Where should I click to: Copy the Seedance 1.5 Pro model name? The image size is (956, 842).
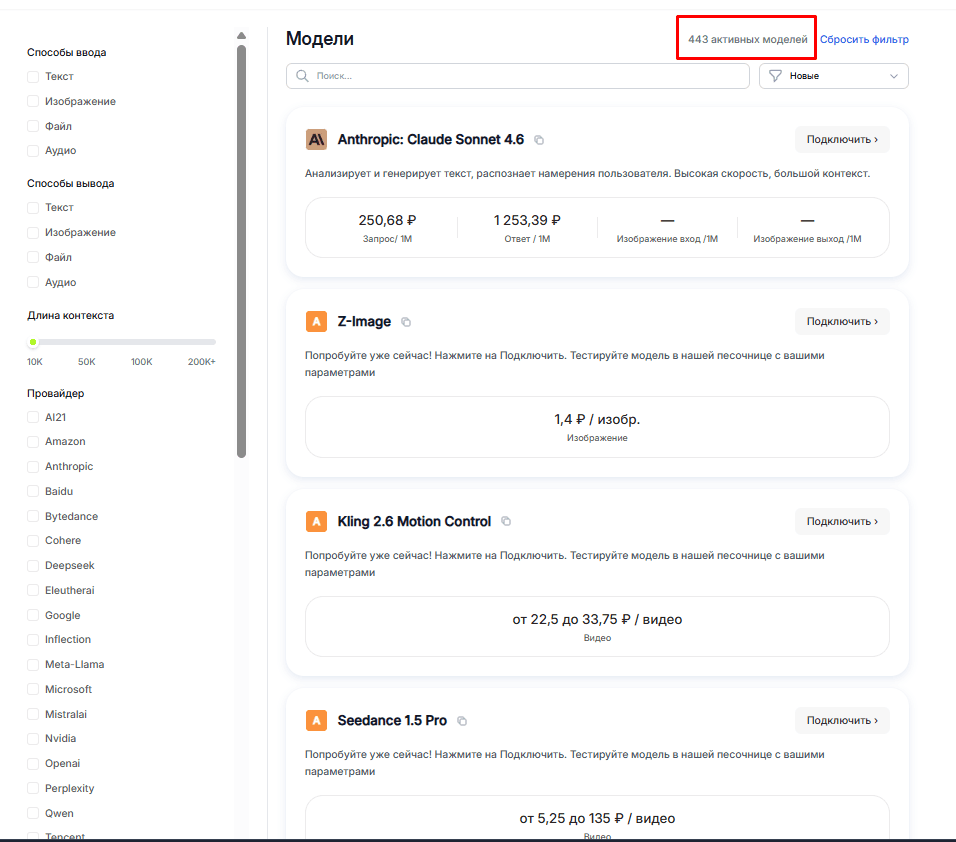click(462, 721)
